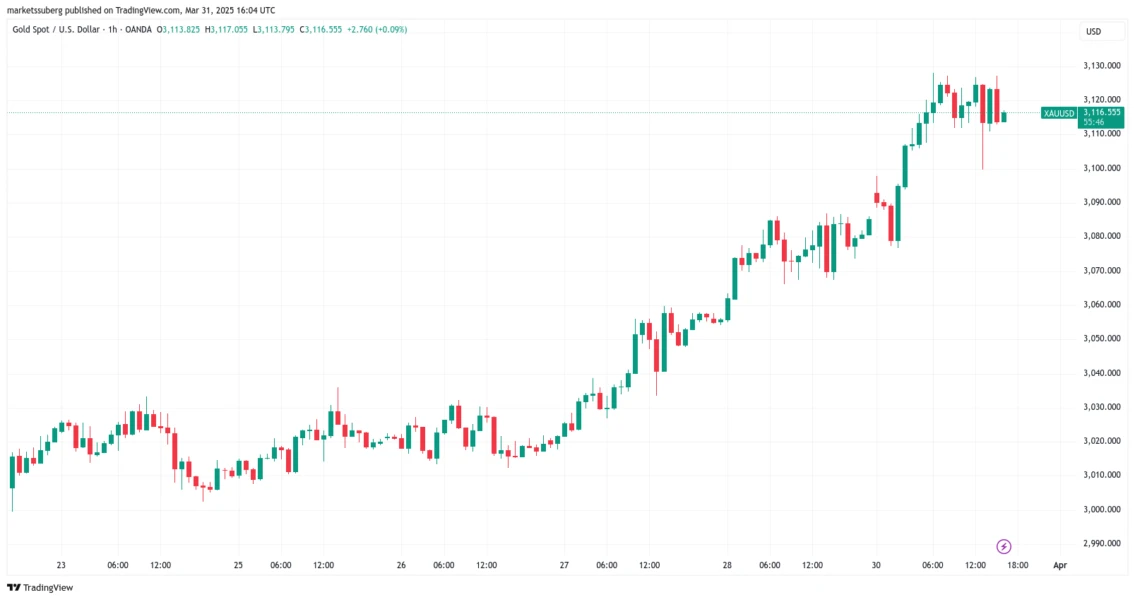
Task: Click the 2,990.000 price axis label
Action: click(x=1100, y=543)
